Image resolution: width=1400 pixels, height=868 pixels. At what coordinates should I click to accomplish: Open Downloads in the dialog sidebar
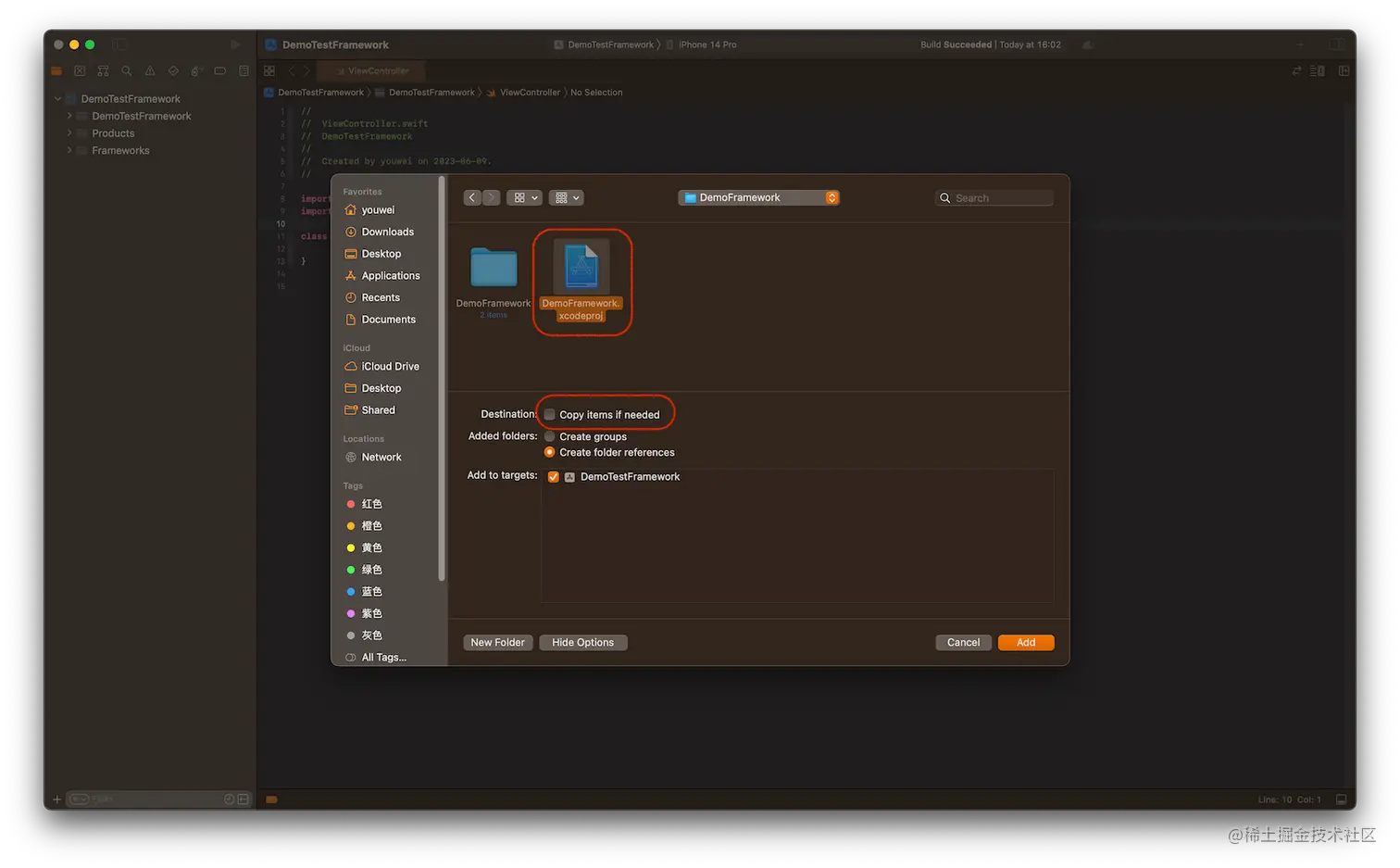(388, 232)
